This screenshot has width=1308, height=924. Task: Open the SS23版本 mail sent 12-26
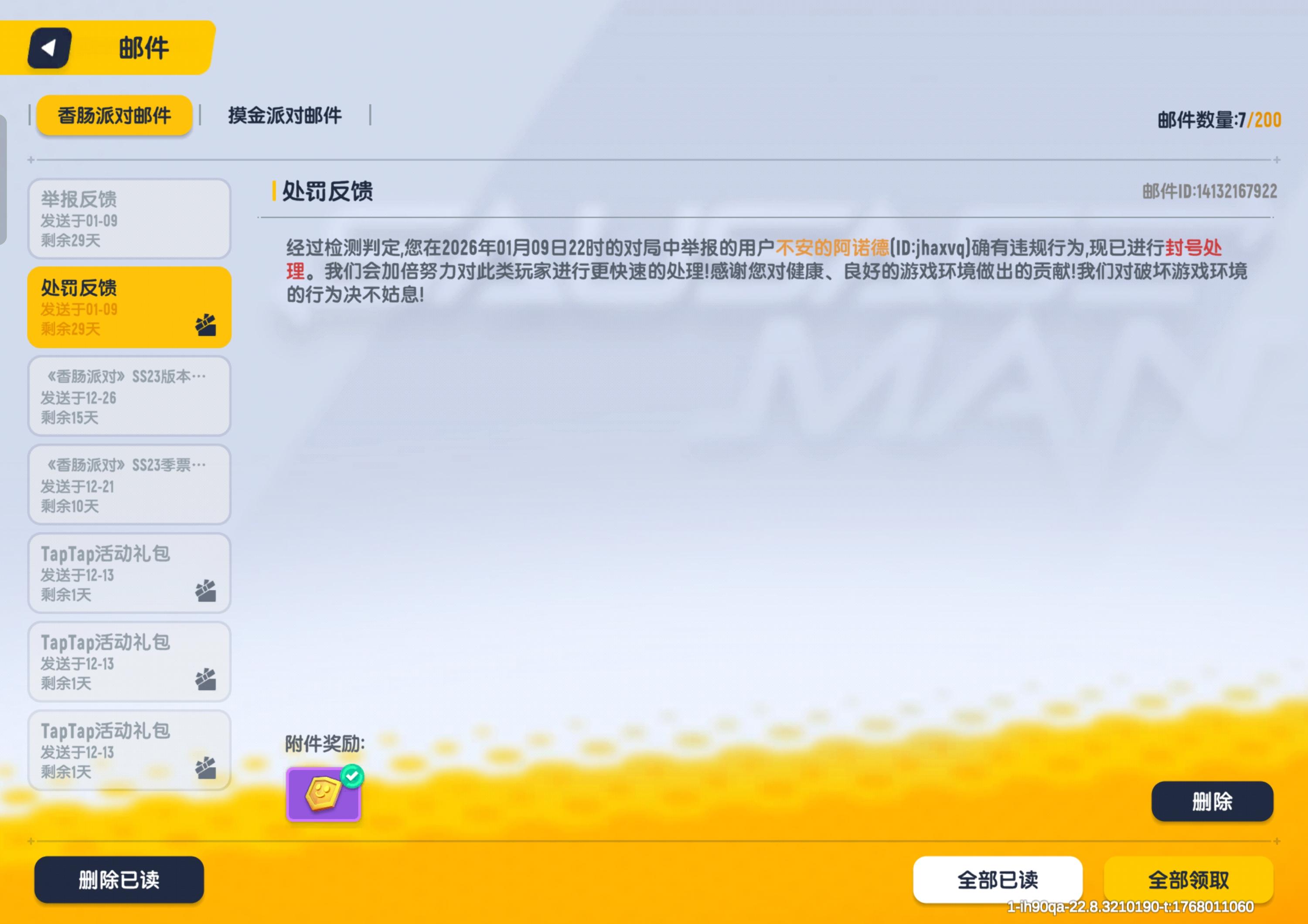[129, 396]
